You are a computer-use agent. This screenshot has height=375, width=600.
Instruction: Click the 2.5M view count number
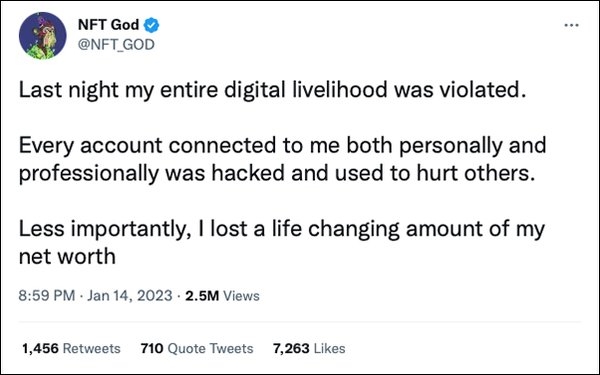tap(202, 296)
